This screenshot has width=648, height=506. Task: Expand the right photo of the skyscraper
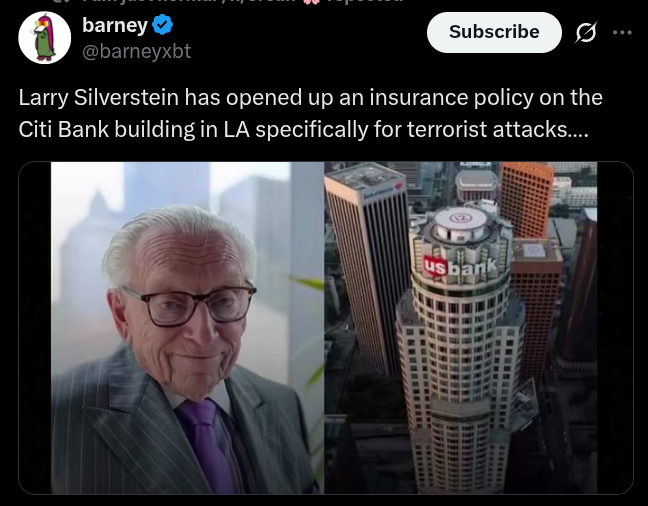460,328
